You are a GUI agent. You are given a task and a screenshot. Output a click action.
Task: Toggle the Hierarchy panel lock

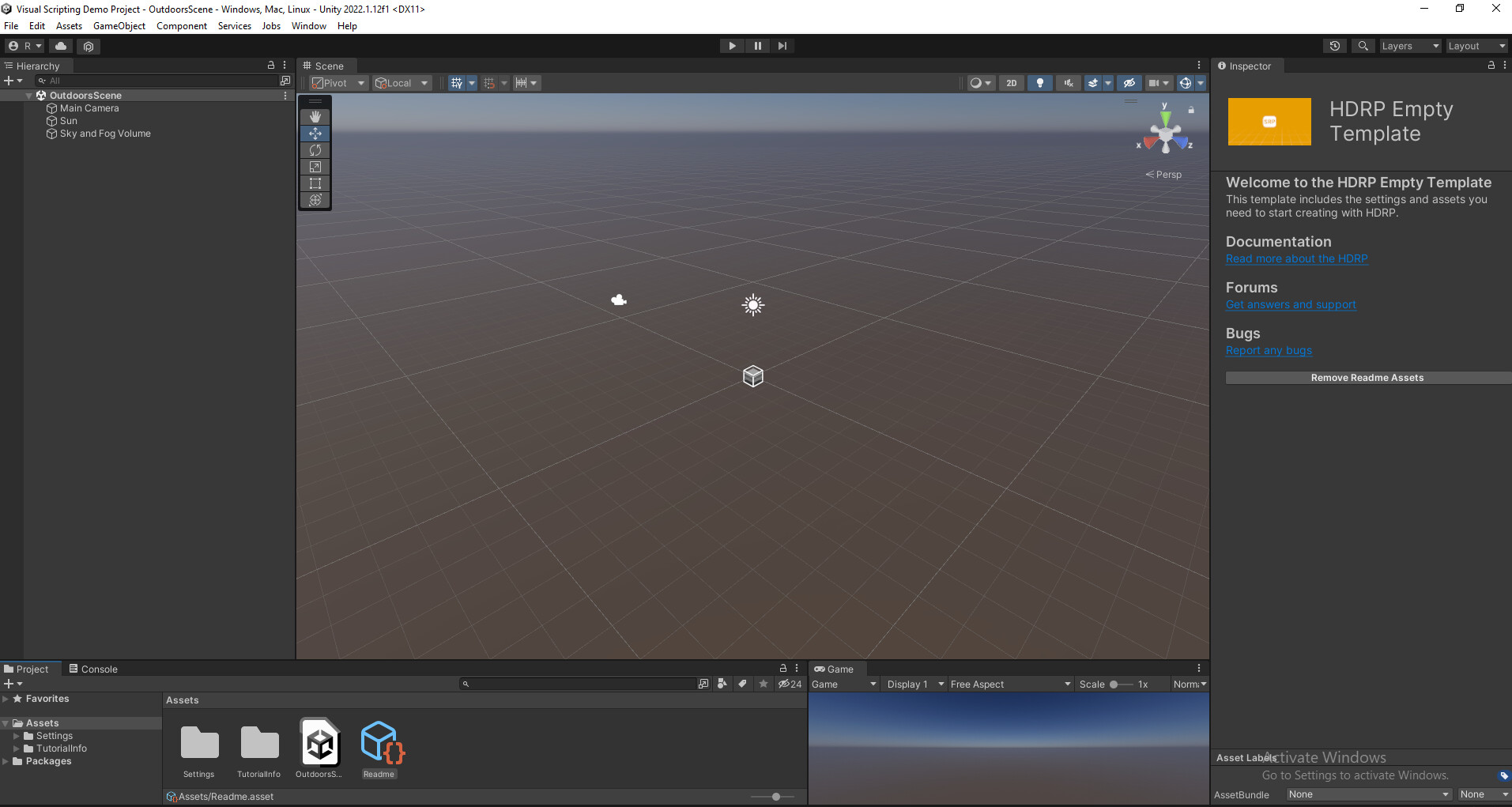[271, 66]
